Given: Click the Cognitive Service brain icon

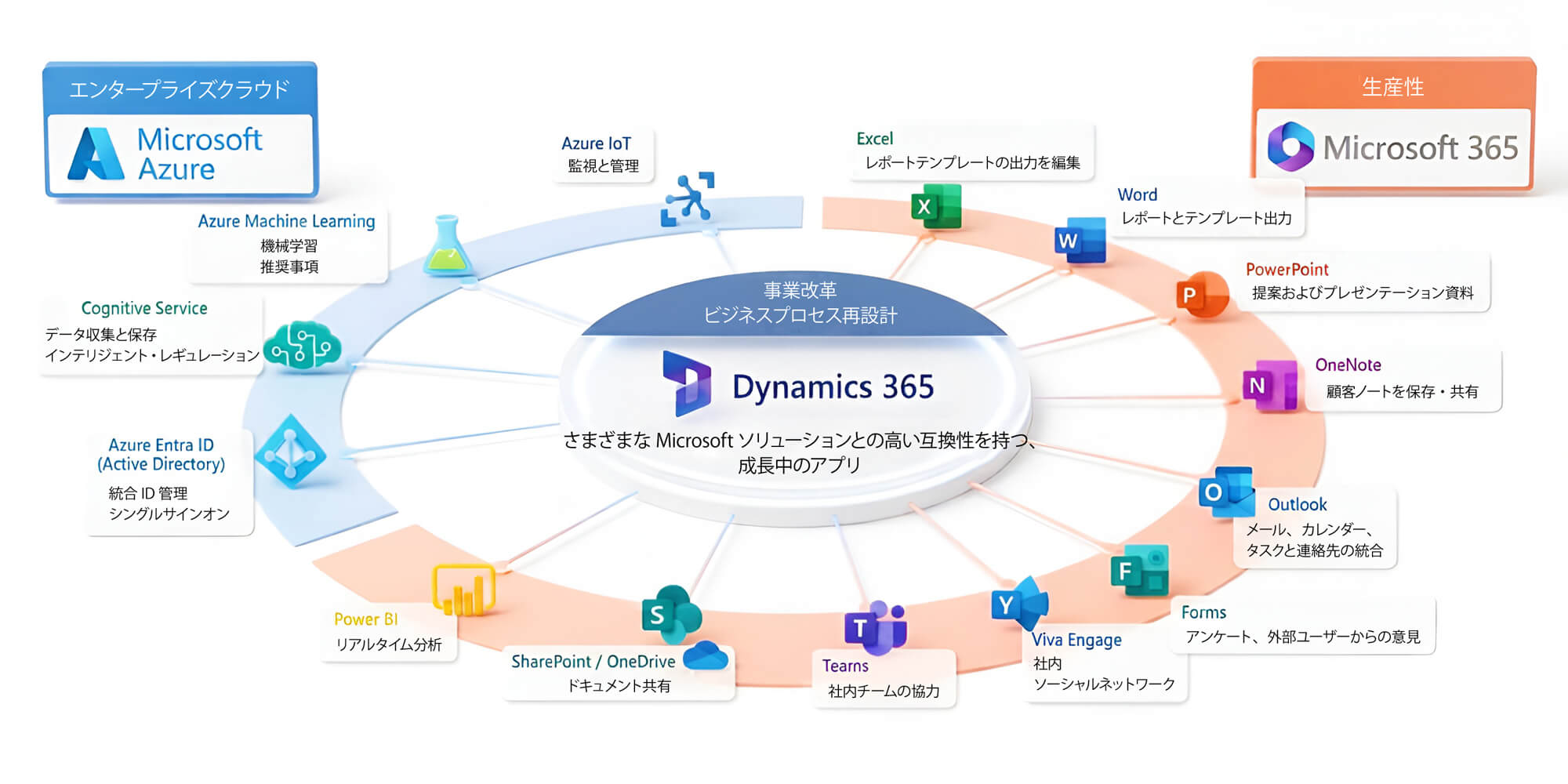Looking at the screenshot, I should 302,345.
